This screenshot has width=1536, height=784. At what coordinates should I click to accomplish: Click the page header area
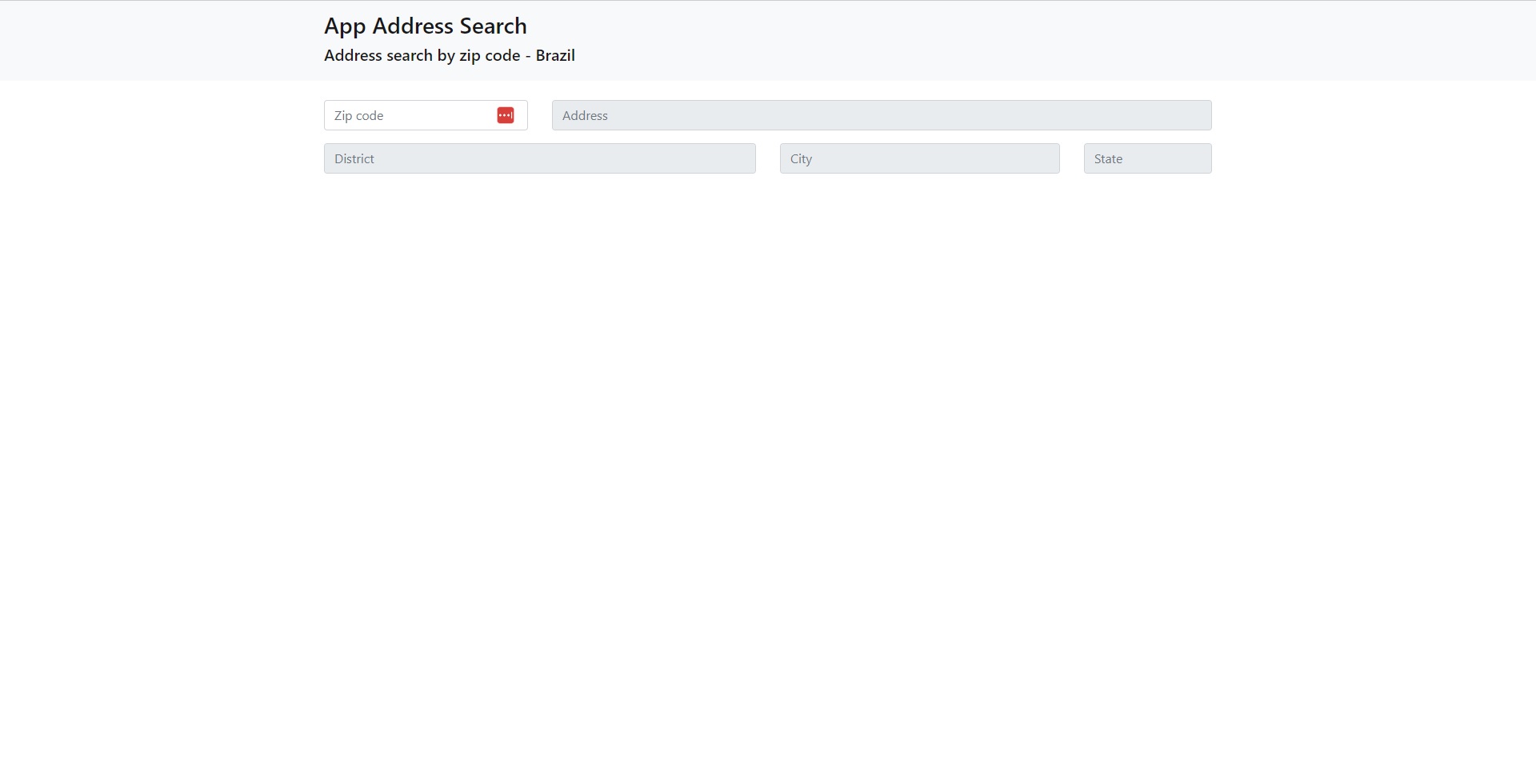point(768,40)
